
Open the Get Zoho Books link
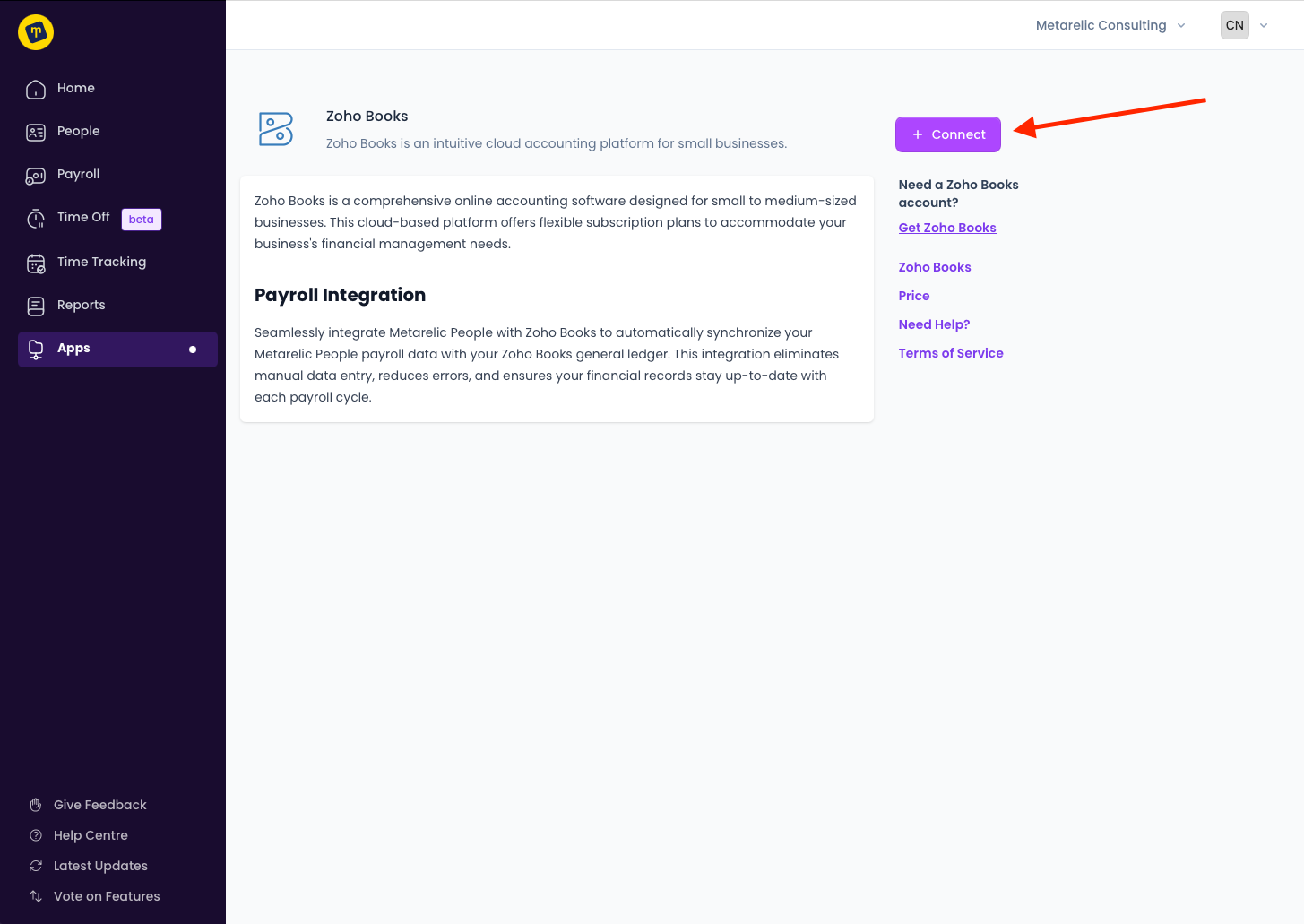[x=947, y=228]
